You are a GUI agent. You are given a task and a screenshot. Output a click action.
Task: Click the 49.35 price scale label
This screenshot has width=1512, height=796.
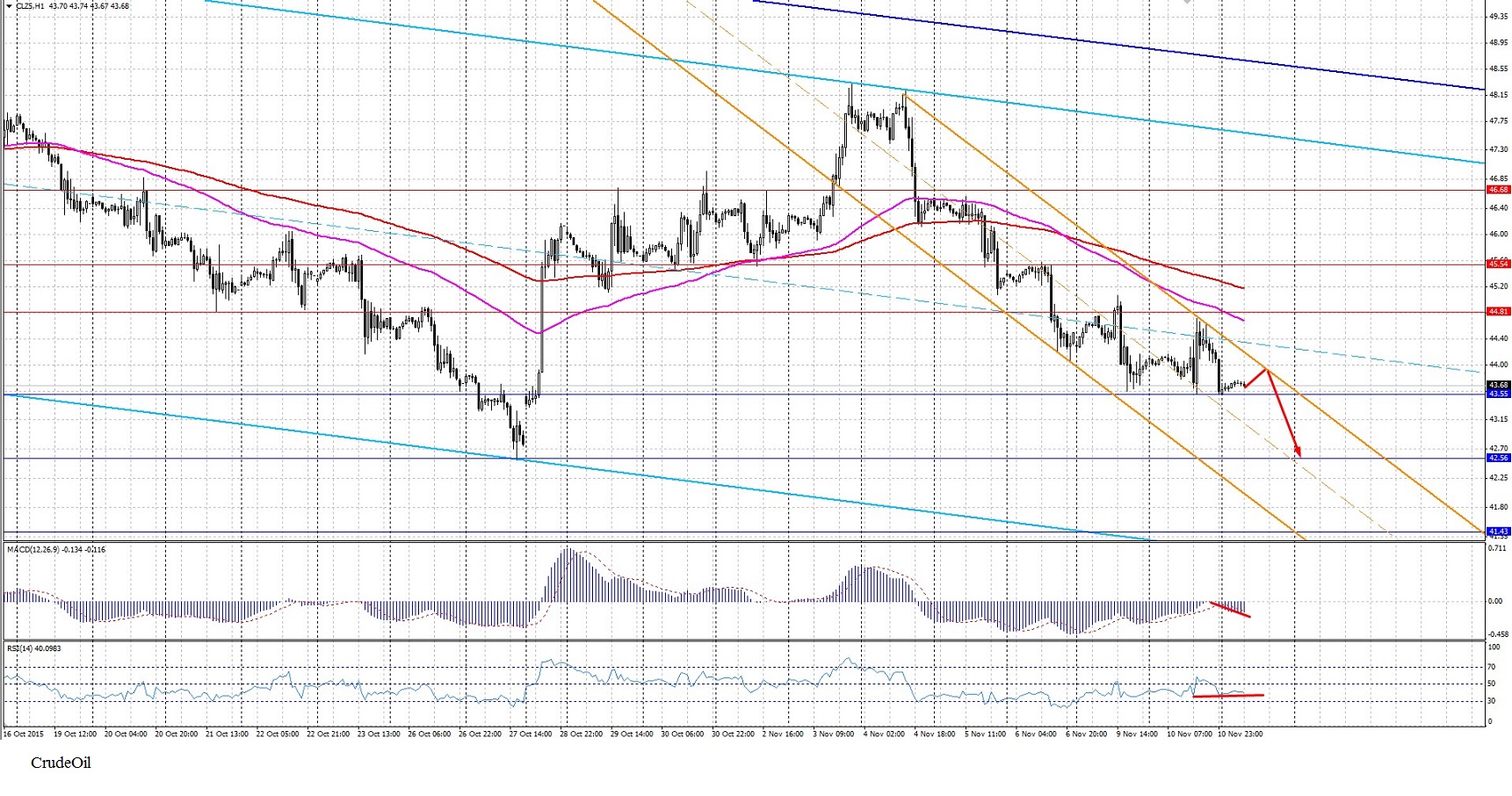click(1498, 17)
